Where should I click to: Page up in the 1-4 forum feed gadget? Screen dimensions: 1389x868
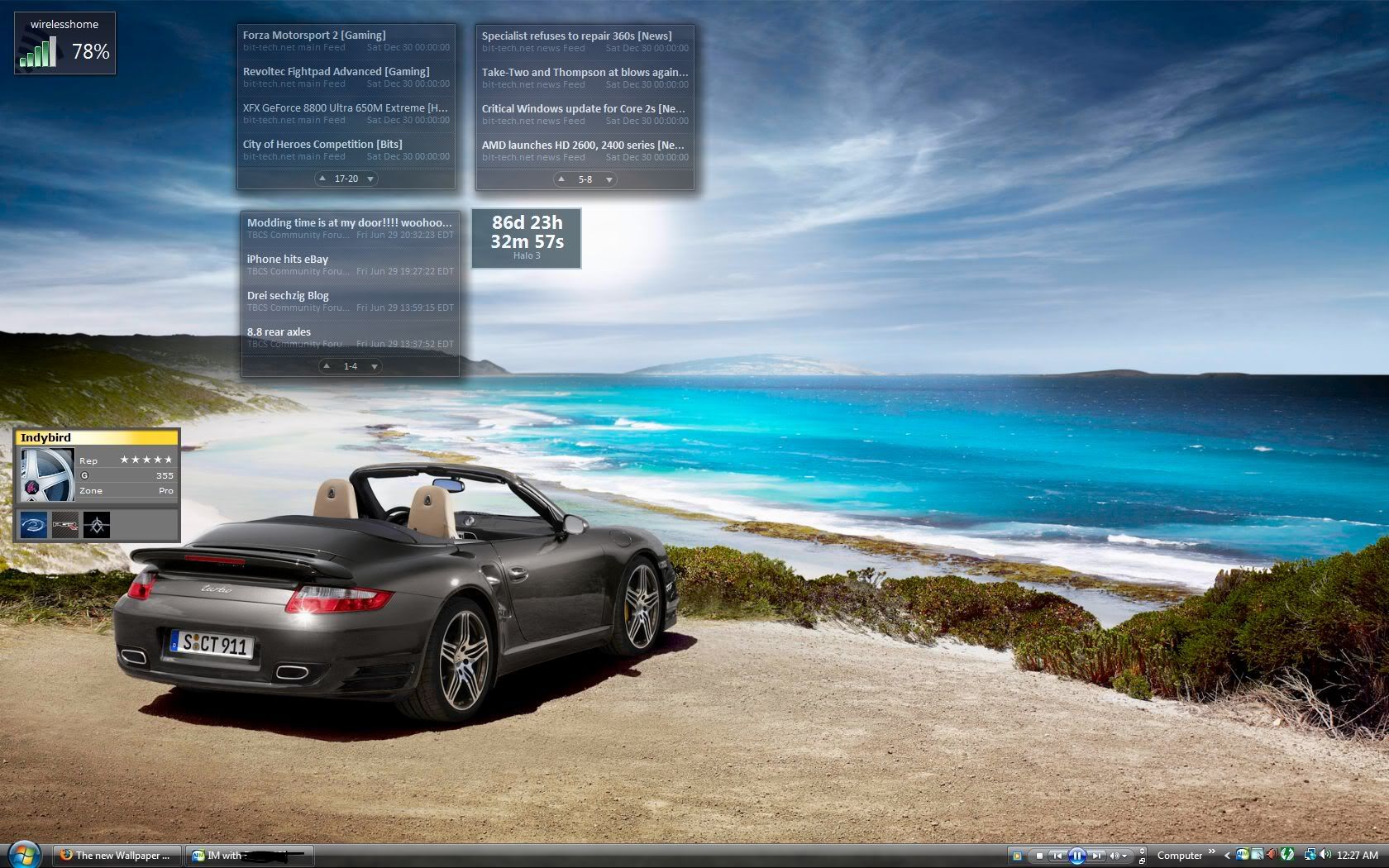[x=327, y=366]
